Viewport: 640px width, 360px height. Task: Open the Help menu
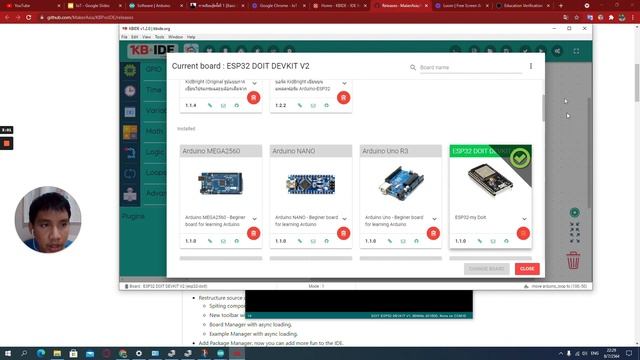coord(191,37)
